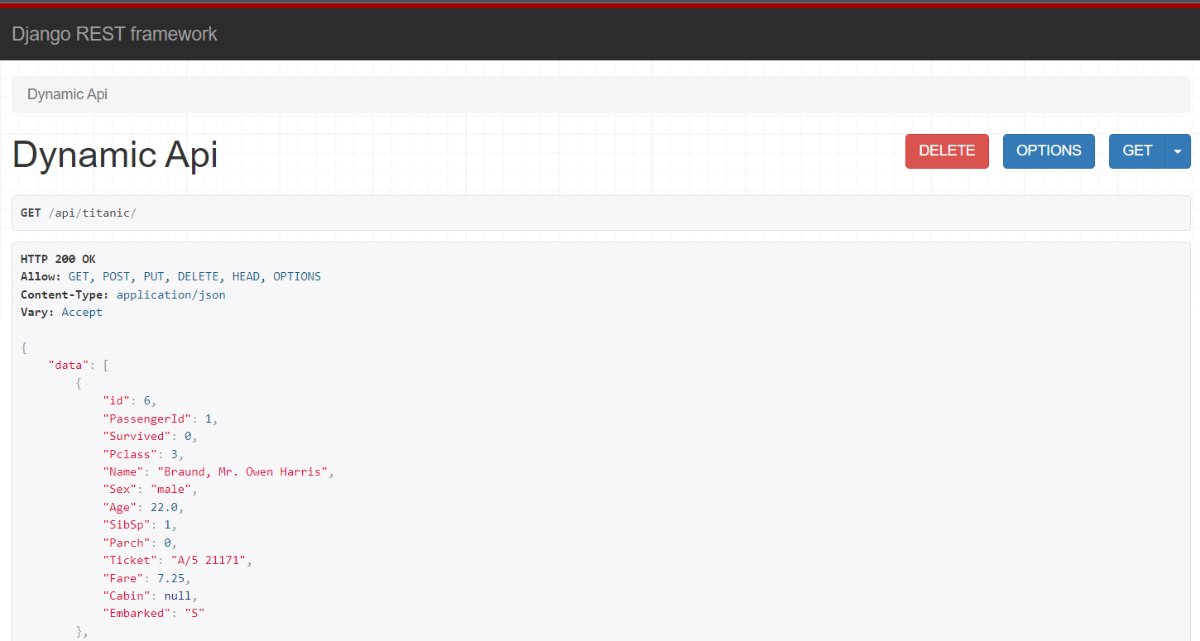The height and width of the screenshot is (641, 1200).
Task: Click POST in the Allow header list
Action: tap(115, 276)
